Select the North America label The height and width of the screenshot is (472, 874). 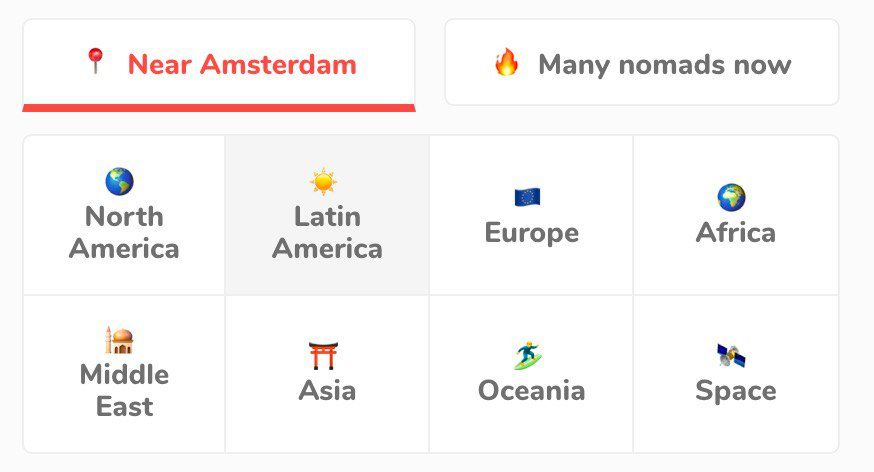pyautogui.click(x=124, y=232)
